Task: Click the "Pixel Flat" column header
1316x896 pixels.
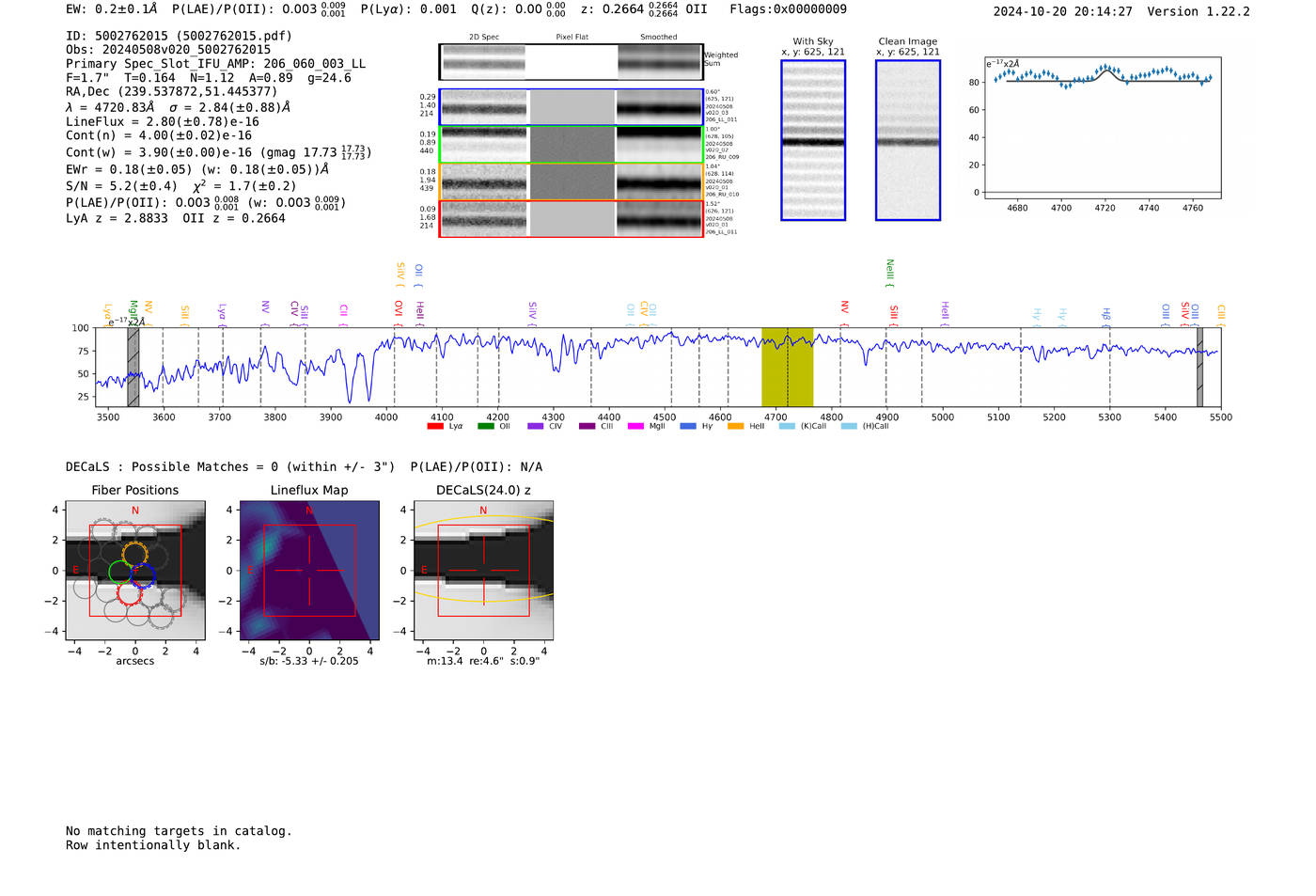Action: 572,38
